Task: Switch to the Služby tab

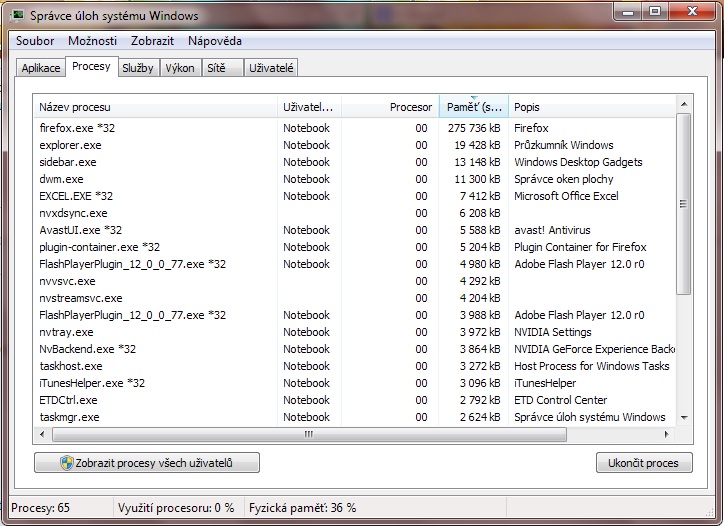Action: point(137,68)
